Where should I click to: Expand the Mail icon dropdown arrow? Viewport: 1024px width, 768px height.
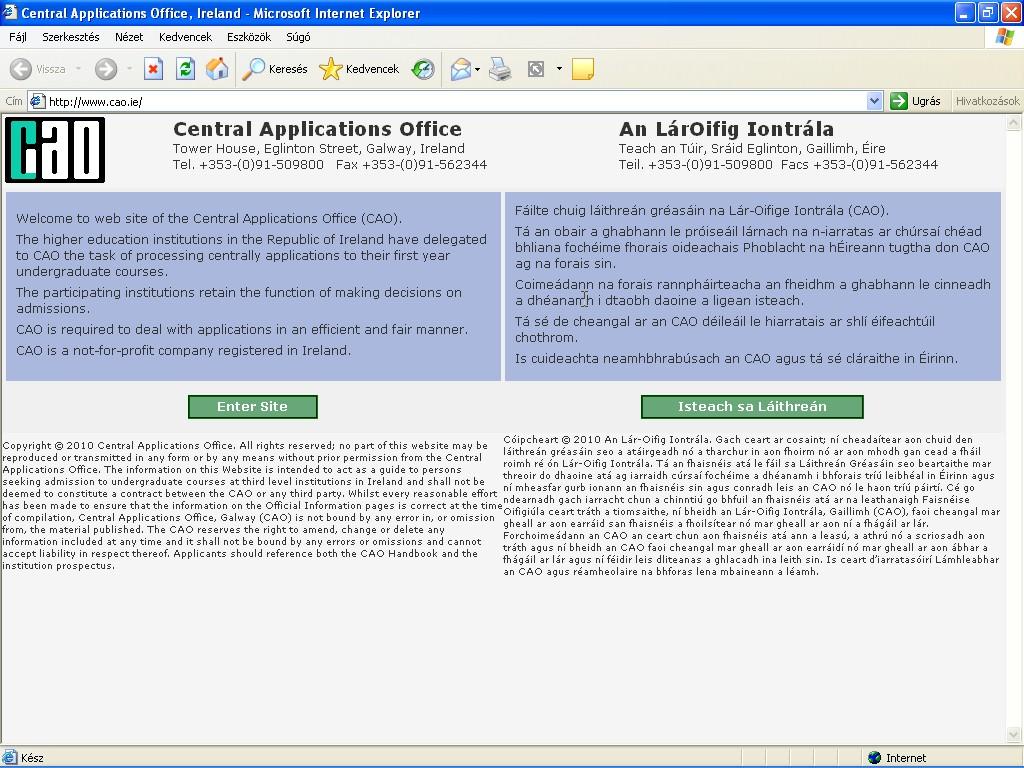point(478,69)
